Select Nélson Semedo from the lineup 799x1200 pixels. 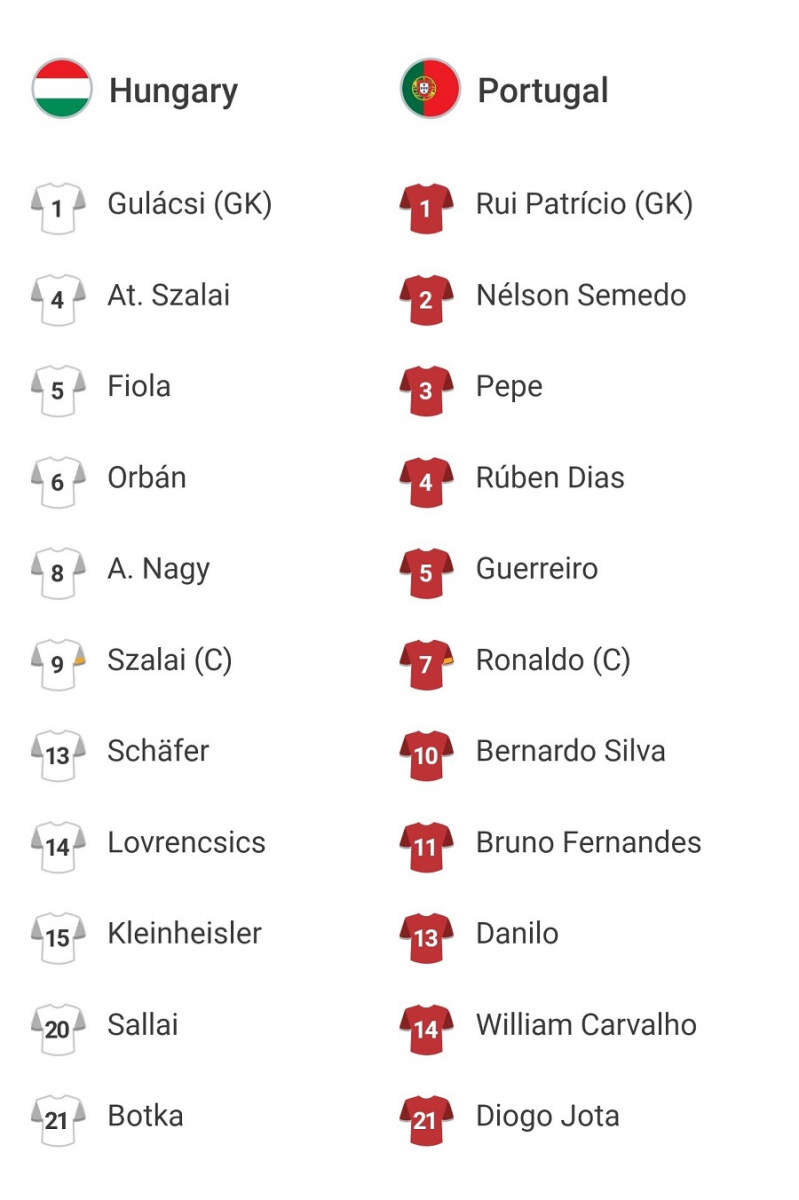[x=581, y=295]
